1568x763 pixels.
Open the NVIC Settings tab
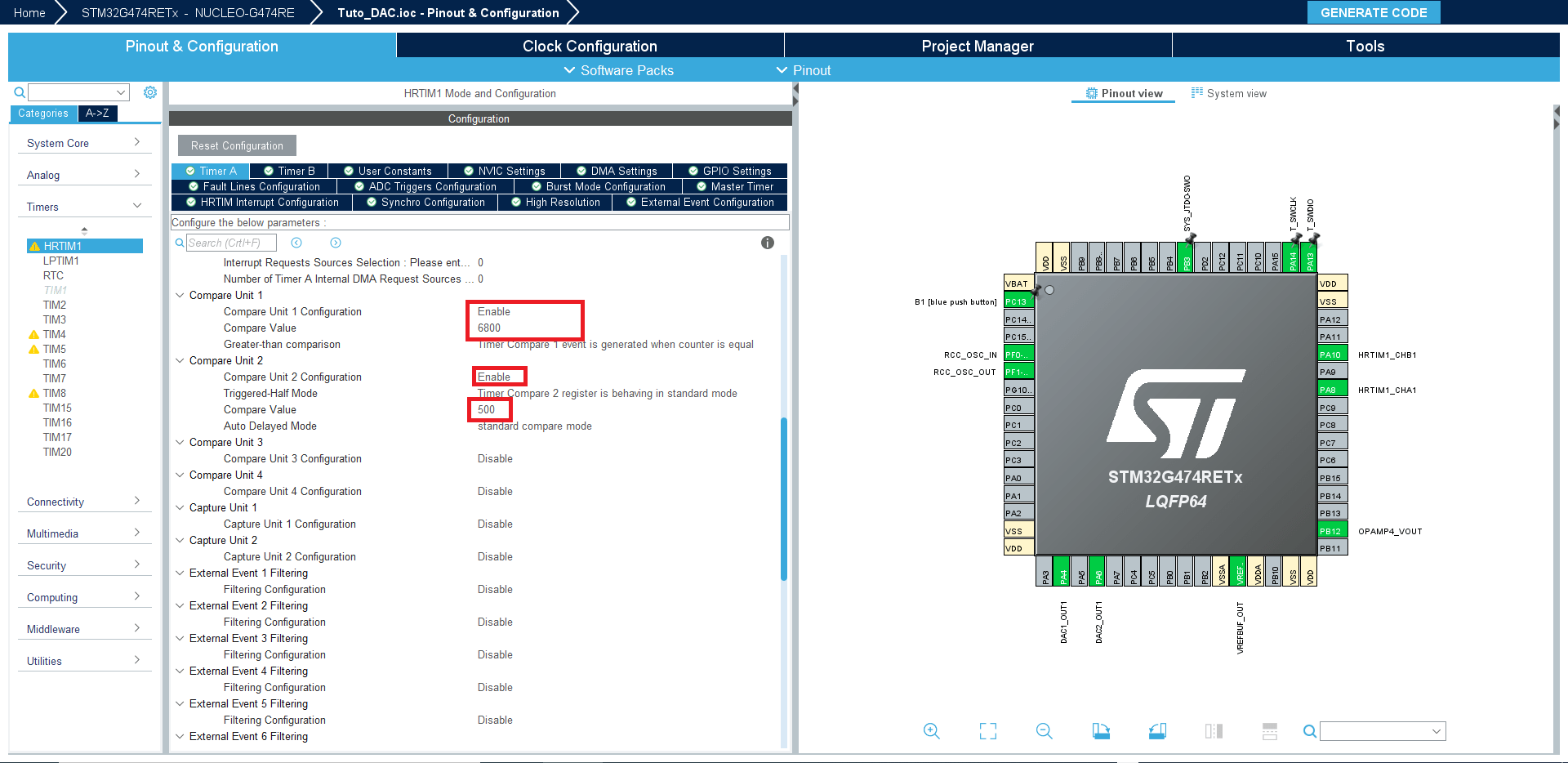coord(504,171)
